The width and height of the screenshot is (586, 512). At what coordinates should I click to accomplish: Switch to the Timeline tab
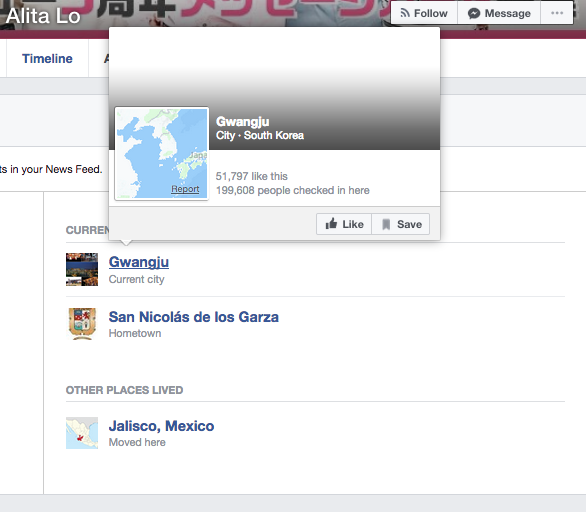47,59
